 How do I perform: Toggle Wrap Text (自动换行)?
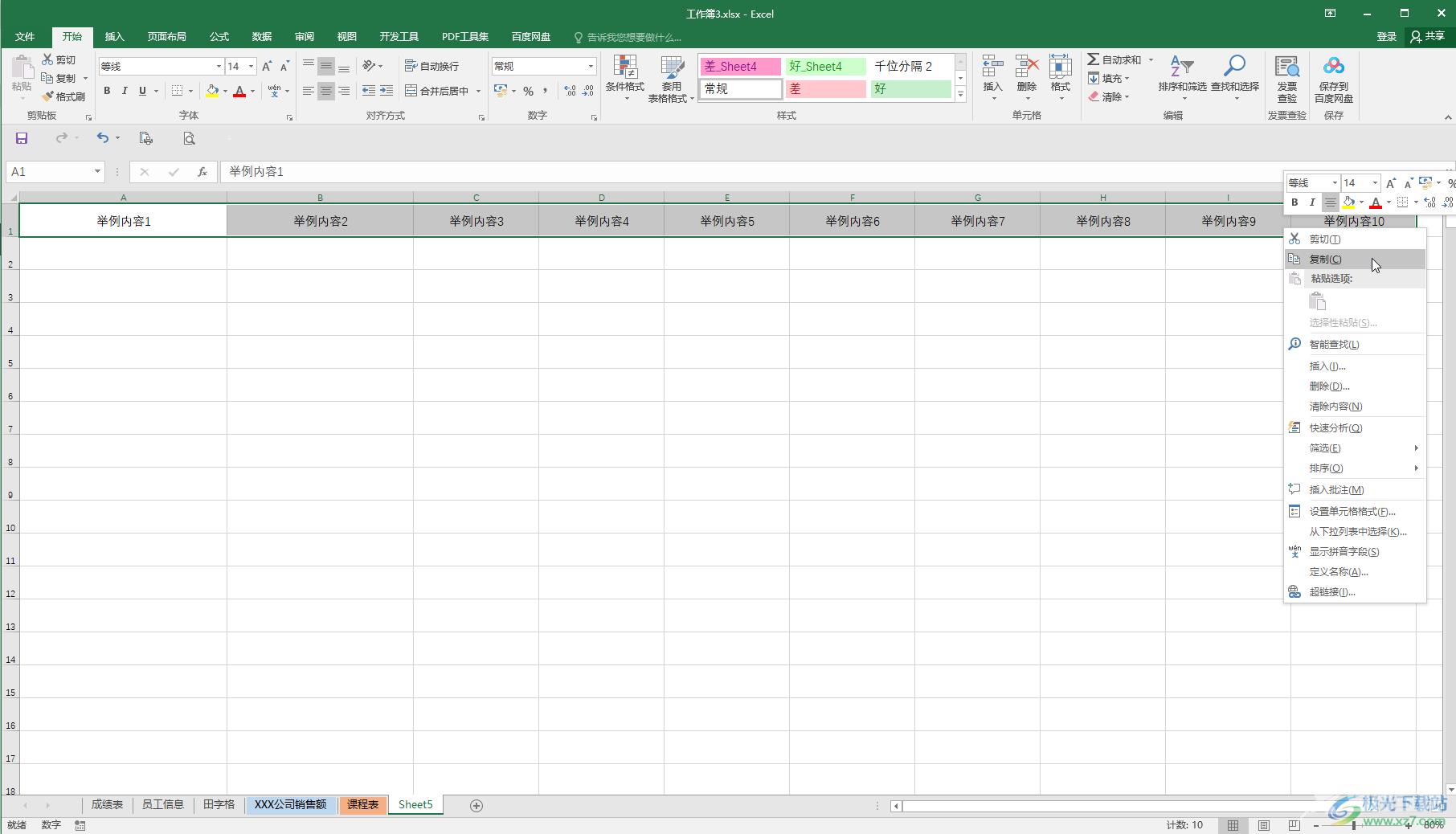[432, 66]
